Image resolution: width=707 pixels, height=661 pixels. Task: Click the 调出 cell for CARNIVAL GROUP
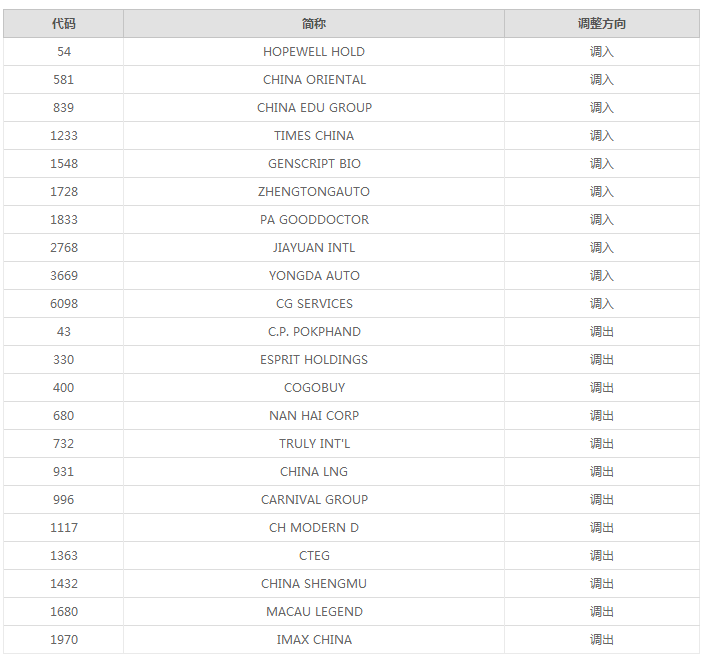601,499
